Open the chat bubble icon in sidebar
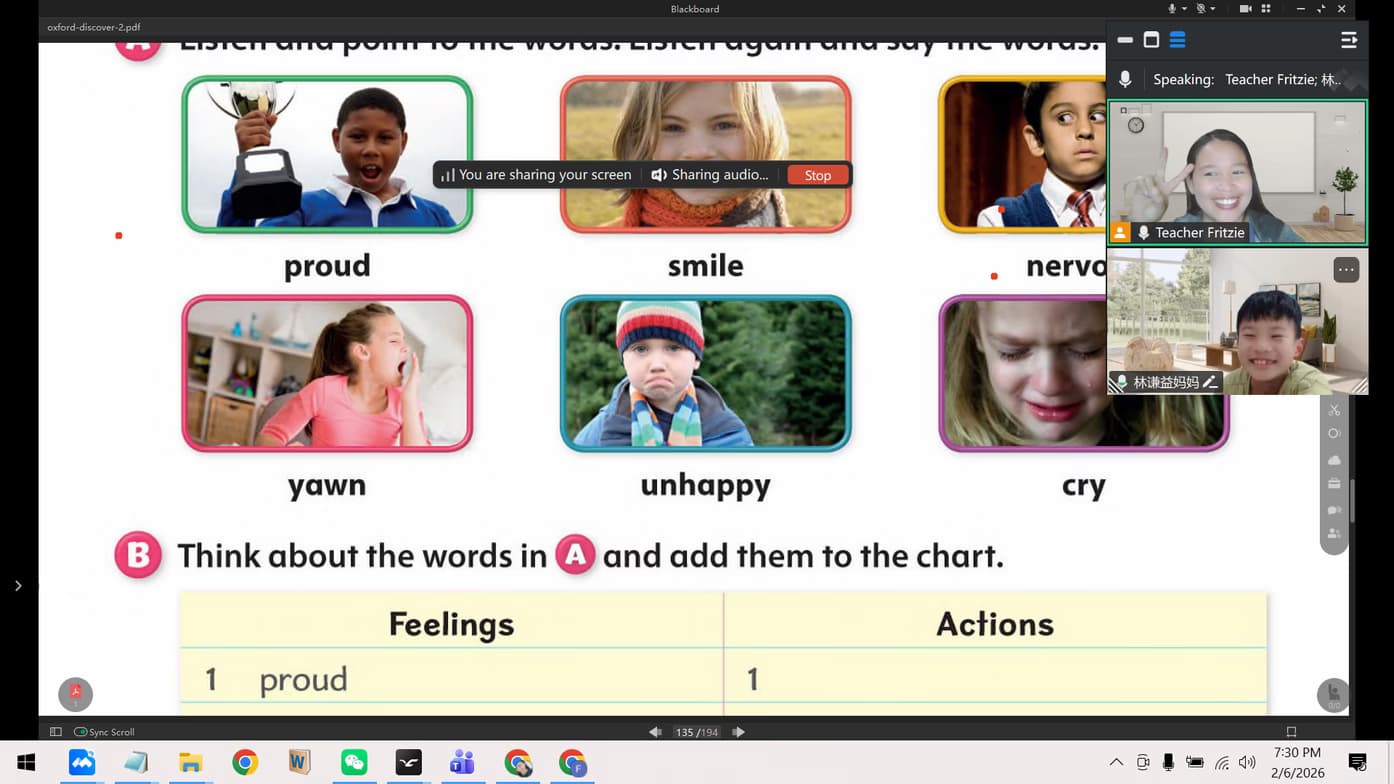The image size is (1394, 784). pyautogui.click(x=1334, y=510)
